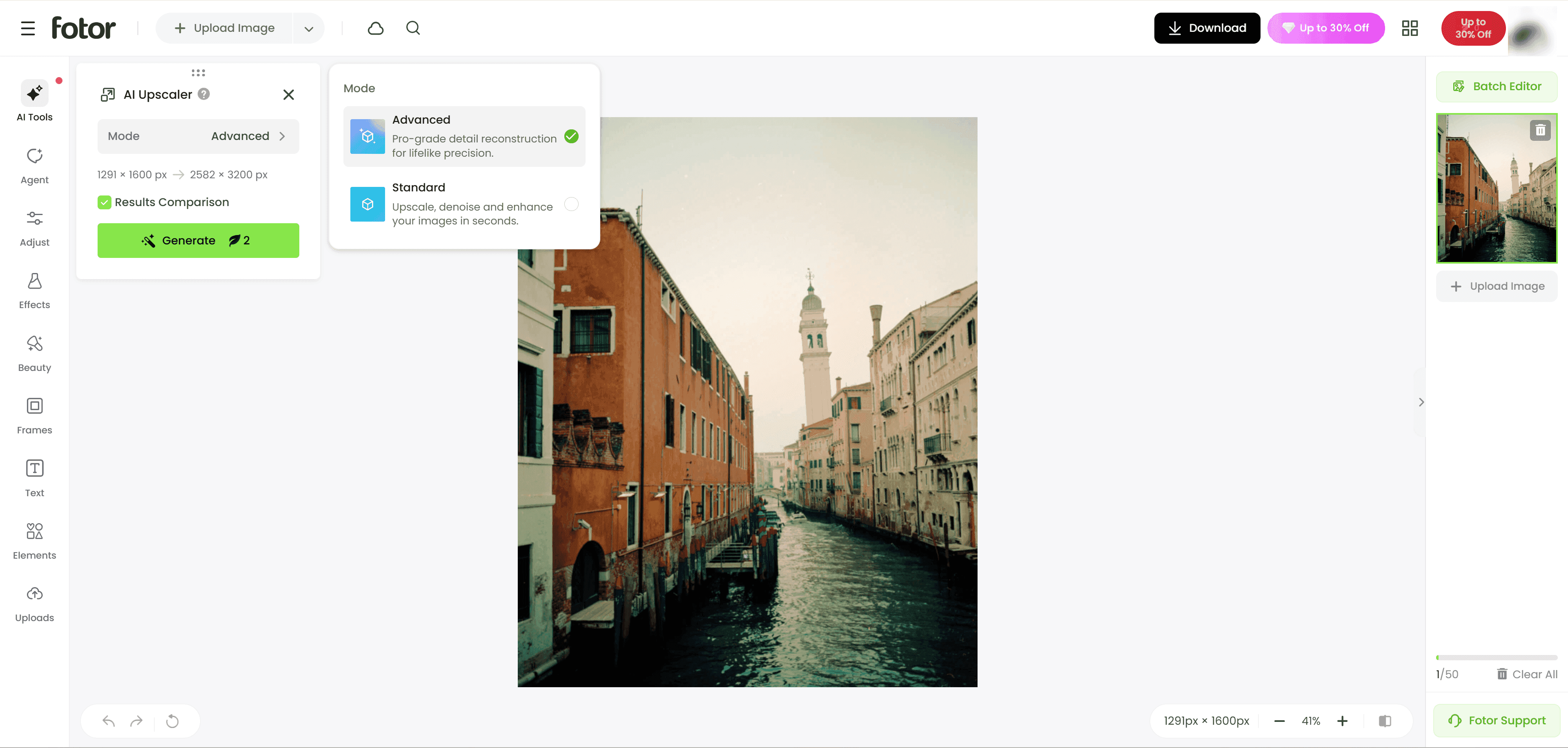Close the AI Upscaler panel
The width and height of the screenshot is (1568, 748).
(x=289, y=94)
